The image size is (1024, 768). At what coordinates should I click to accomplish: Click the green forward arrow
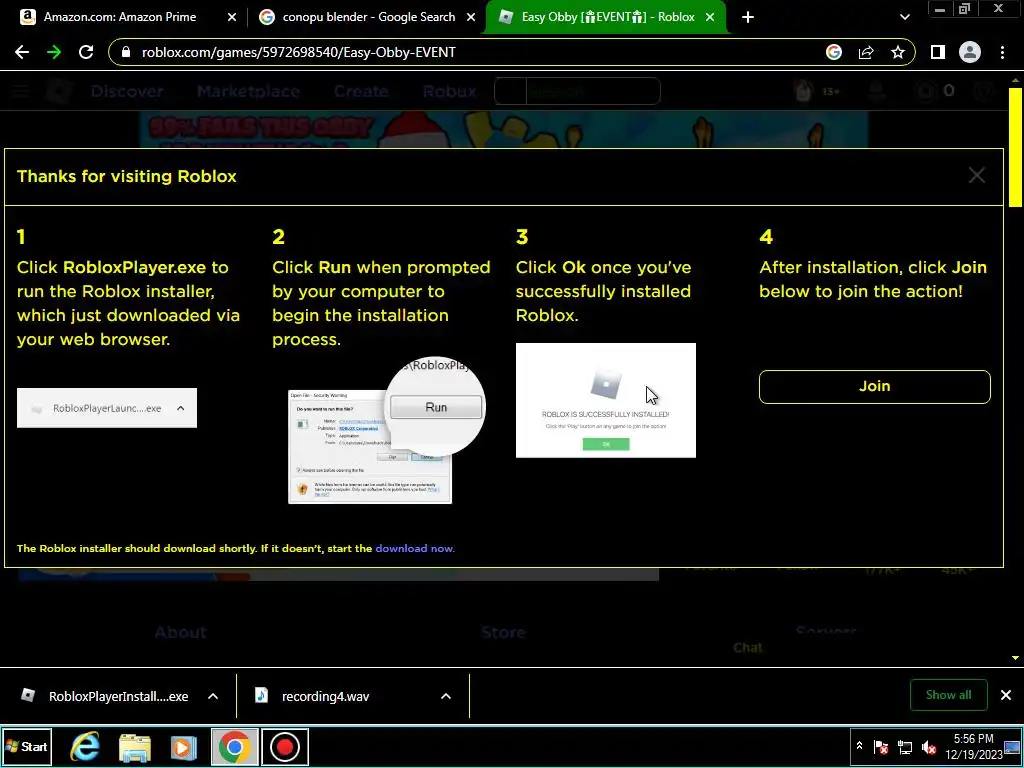pyautogui.click(x=54, y=52)
